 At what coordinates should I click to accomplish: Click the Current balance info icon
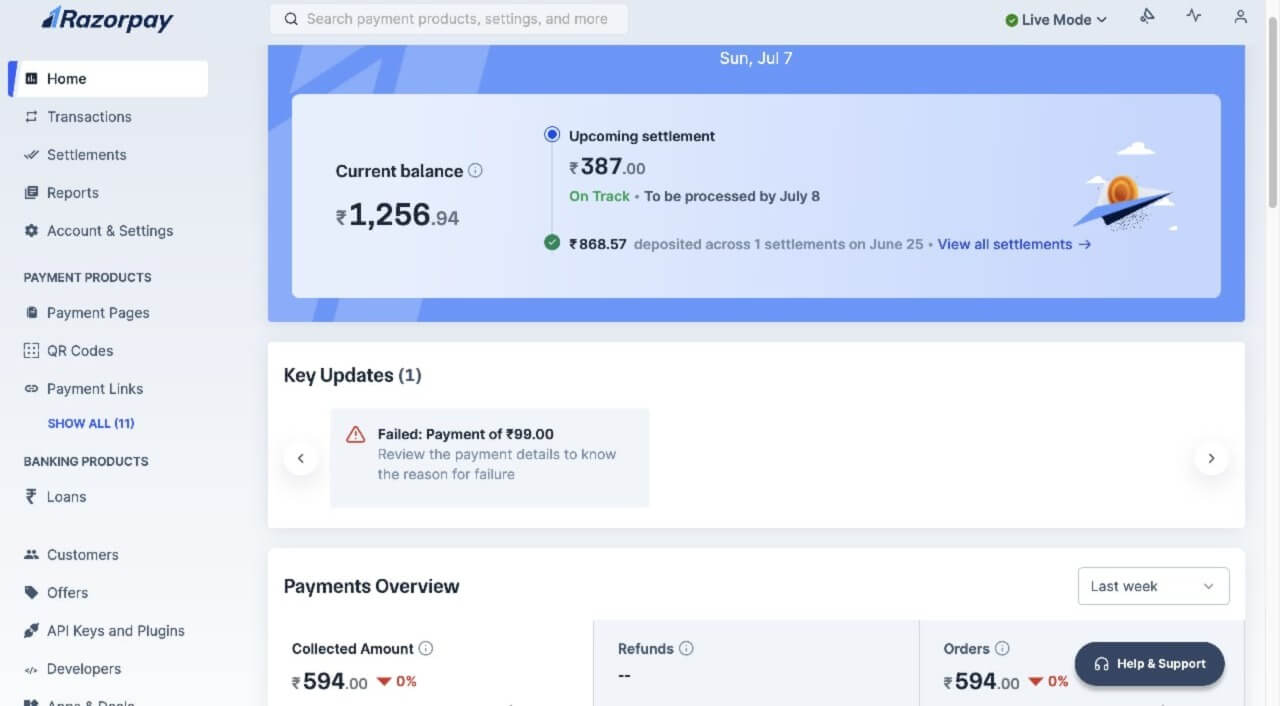tap(475, 170)
